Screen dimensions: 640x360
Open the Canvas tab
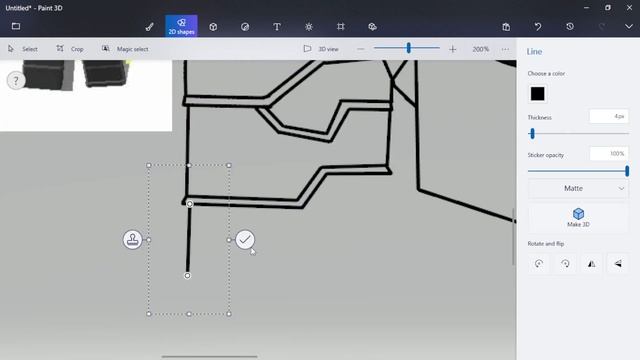pyautogui.click(x=340, y=27)
